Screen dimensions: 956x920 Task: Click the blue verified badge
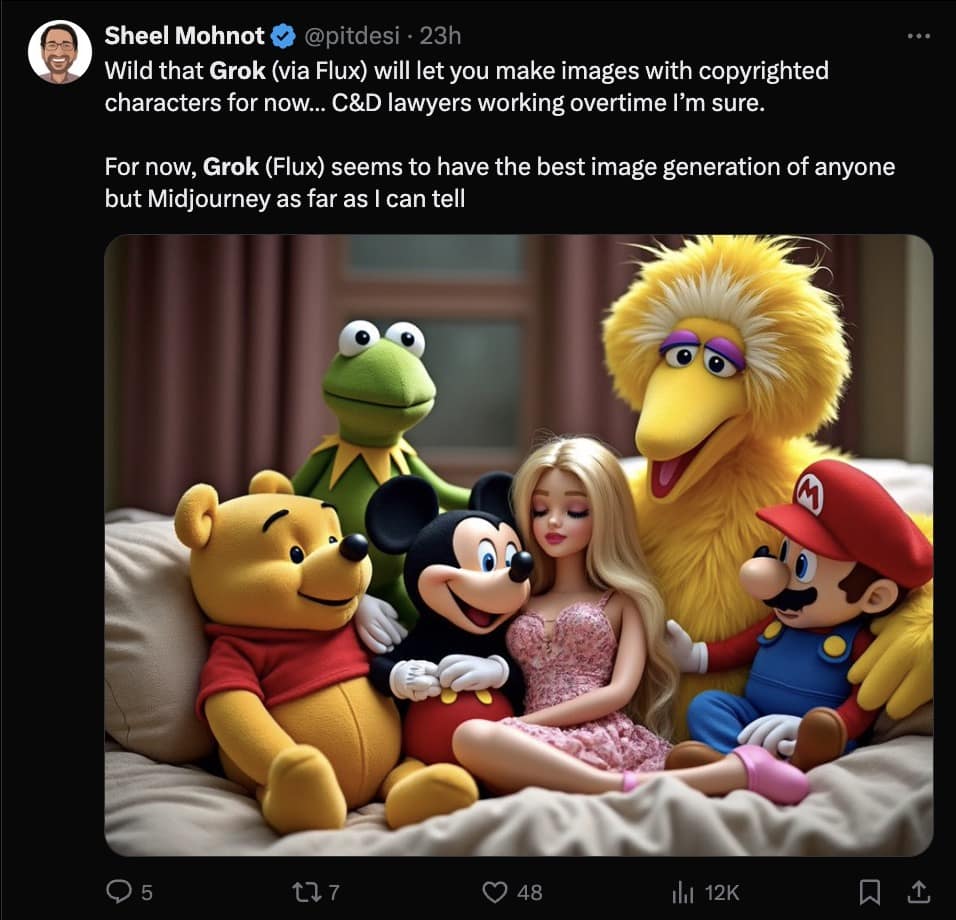coord(284,37)
